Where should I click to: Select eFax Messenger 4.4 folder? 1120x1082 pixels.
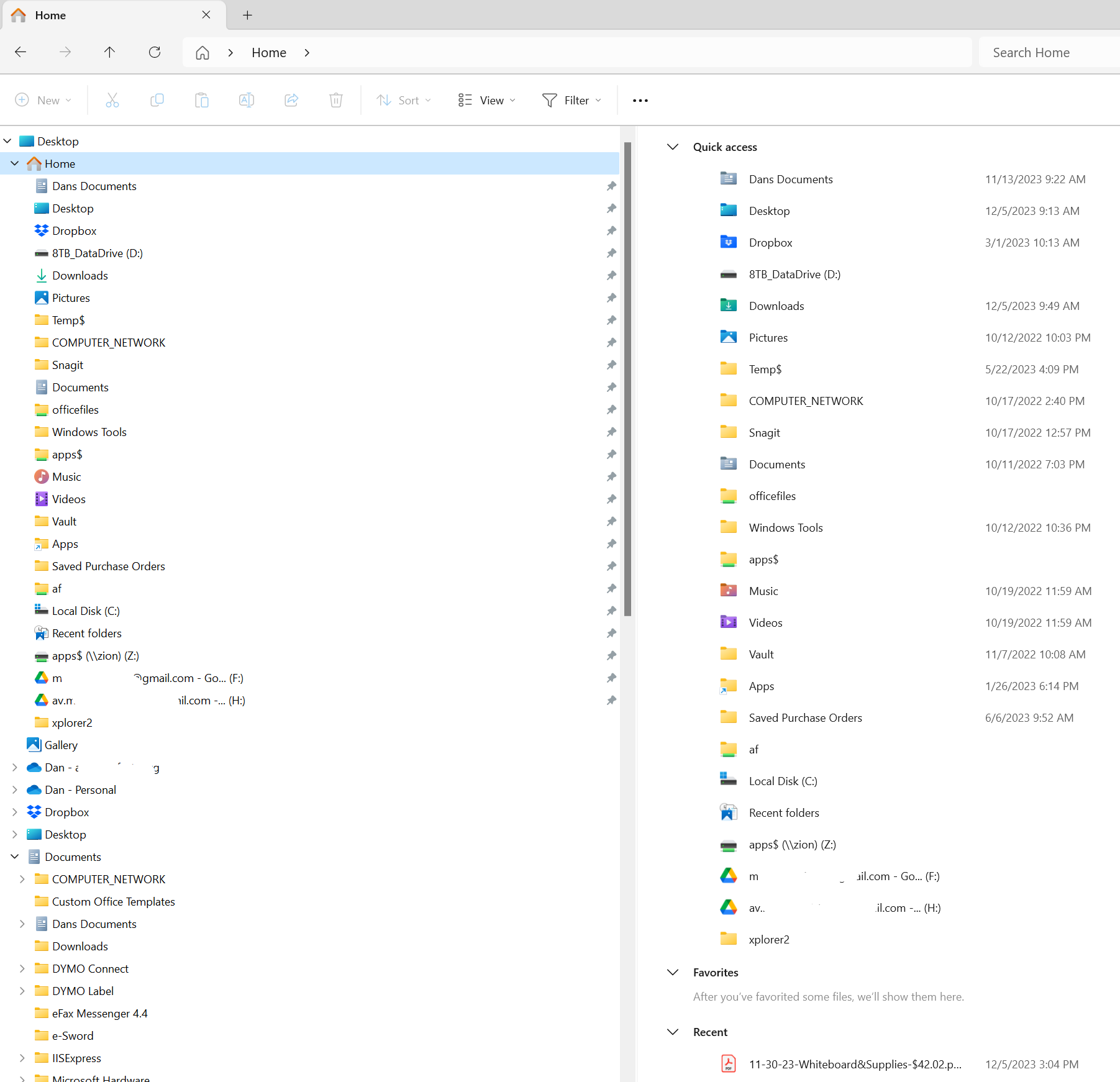coord(100,1014)
